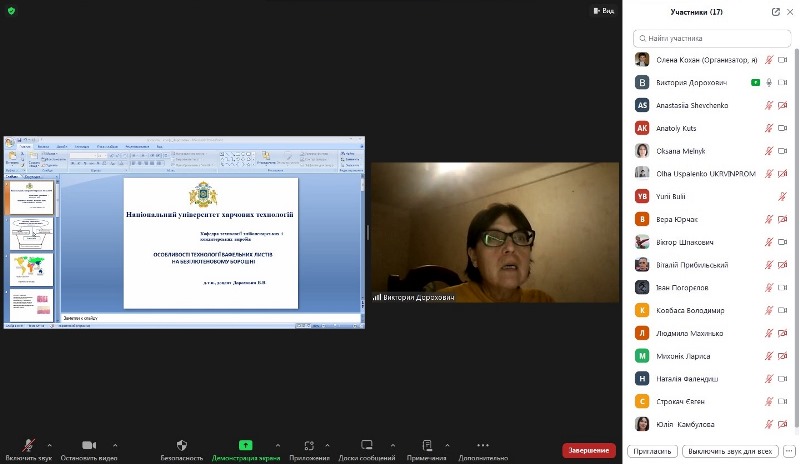Image resolution: width=800 pixels, height=464 pixels.
Task: Click Выключить звук для всех button
Action: [730, 451]
